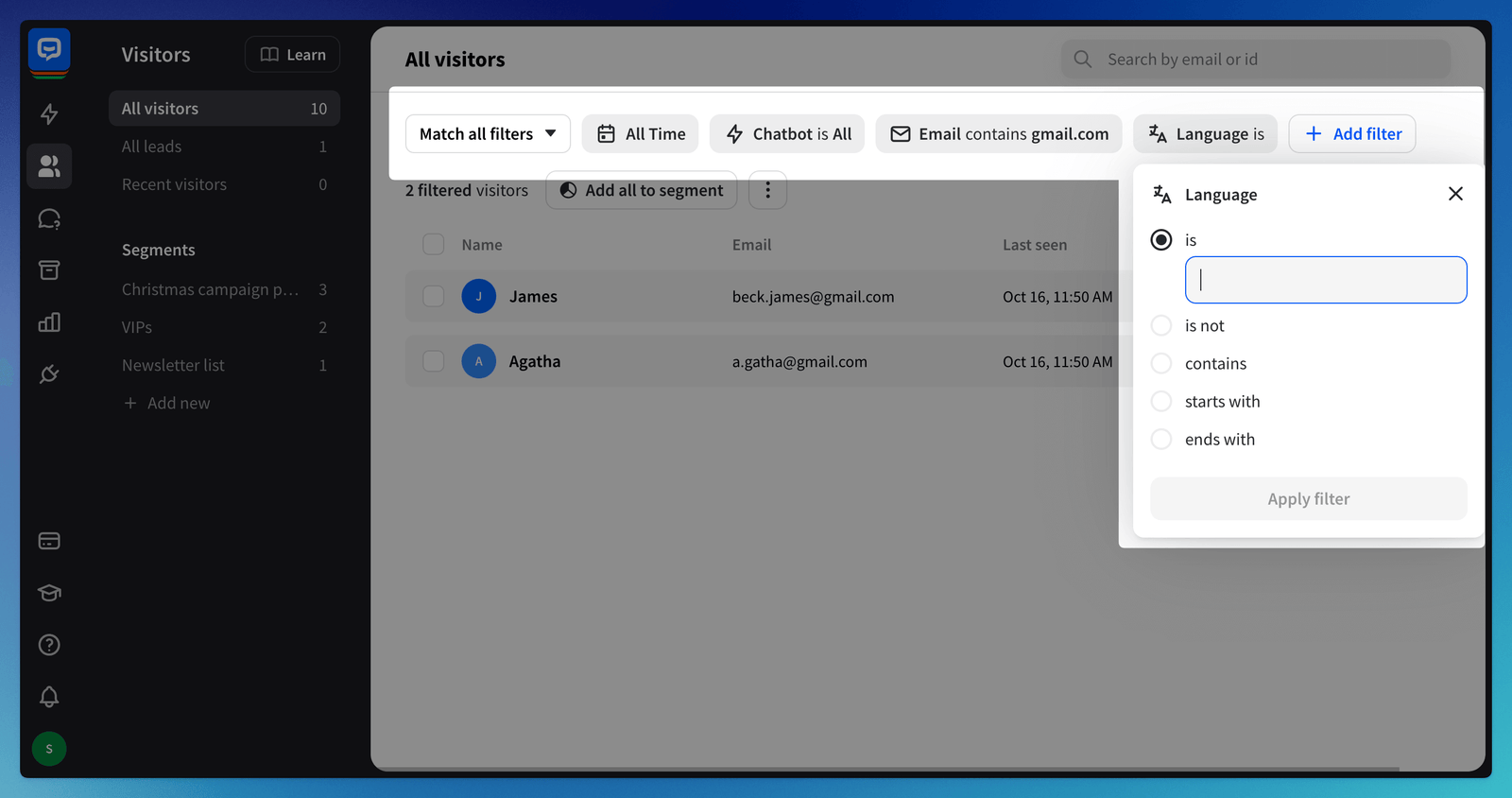Tick the checkbox for James row
1512x798 pixels.
434,297
